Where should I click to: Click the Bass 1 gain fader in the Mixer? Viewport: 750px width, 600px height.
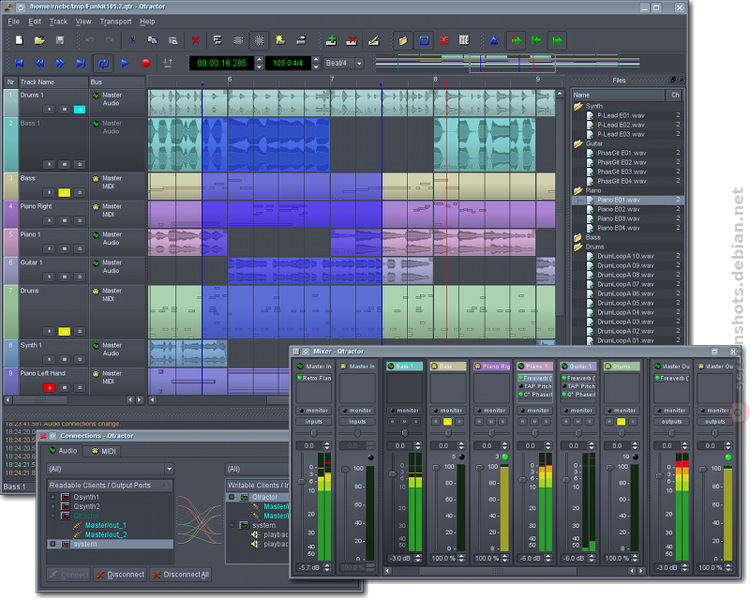coord(393,474)
